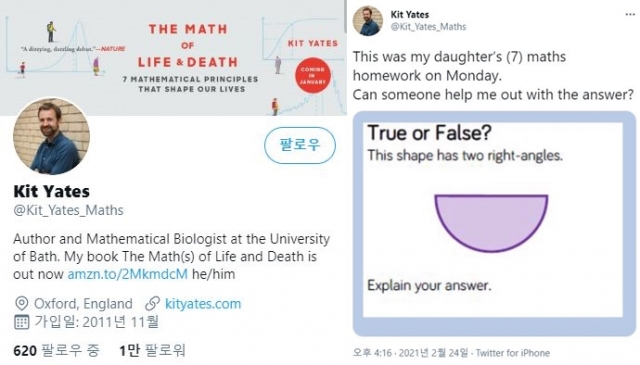Click the red Coming in January badge
This screenshot has width=640, height=365.
[x=313, y=76]
